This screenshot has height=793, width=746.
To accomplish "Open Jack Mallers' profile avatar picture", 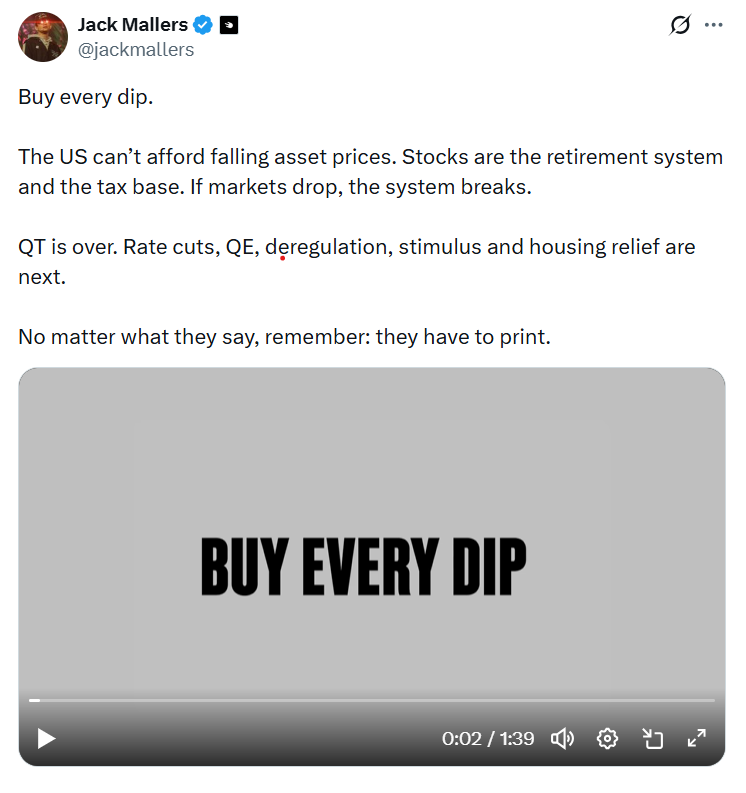I will [x=43, y=37].
